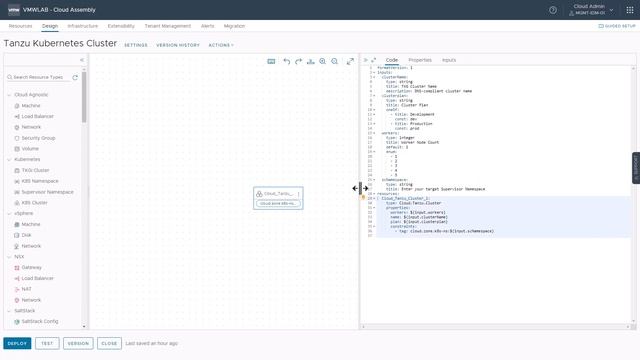The height and width of the screenshot is (360, 640).
Task: Redo the canvas change
Action: tap(298, 61)
